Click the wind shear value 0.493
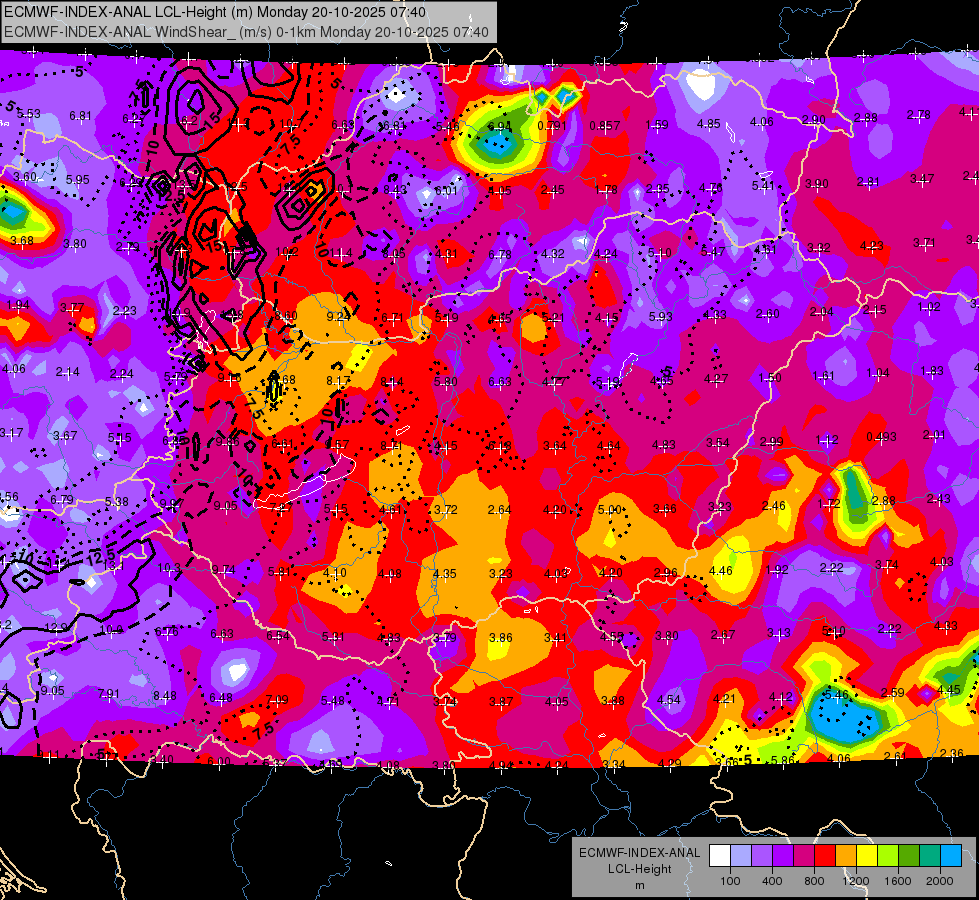Image resolution: width=979 pixels, height=900 pixels. point(881,437)
